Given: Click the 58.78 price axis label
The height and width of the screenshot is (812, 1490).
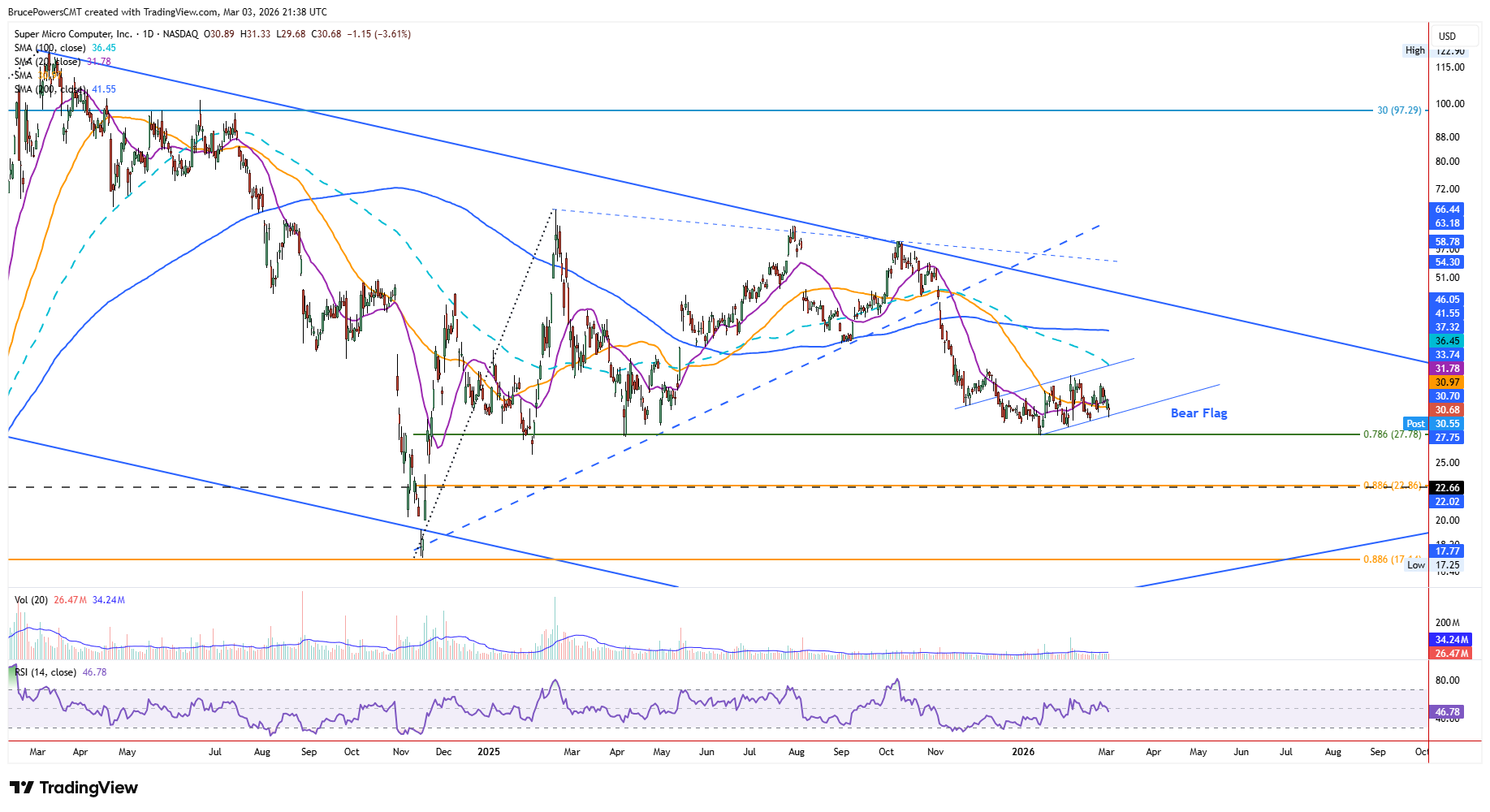Looking at the screenshot, I should (1447, 242).
